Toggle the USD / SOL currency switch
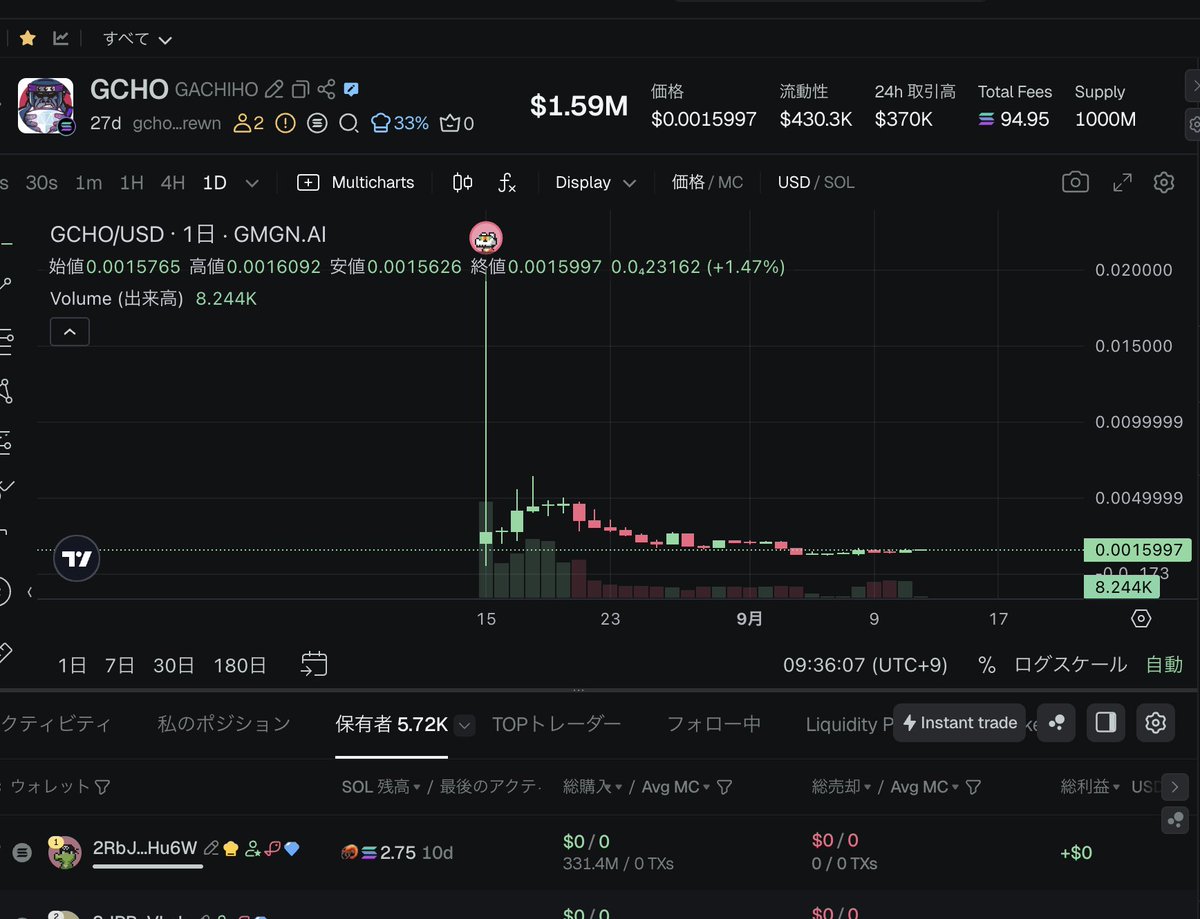1200x919 pixels. 816,182
